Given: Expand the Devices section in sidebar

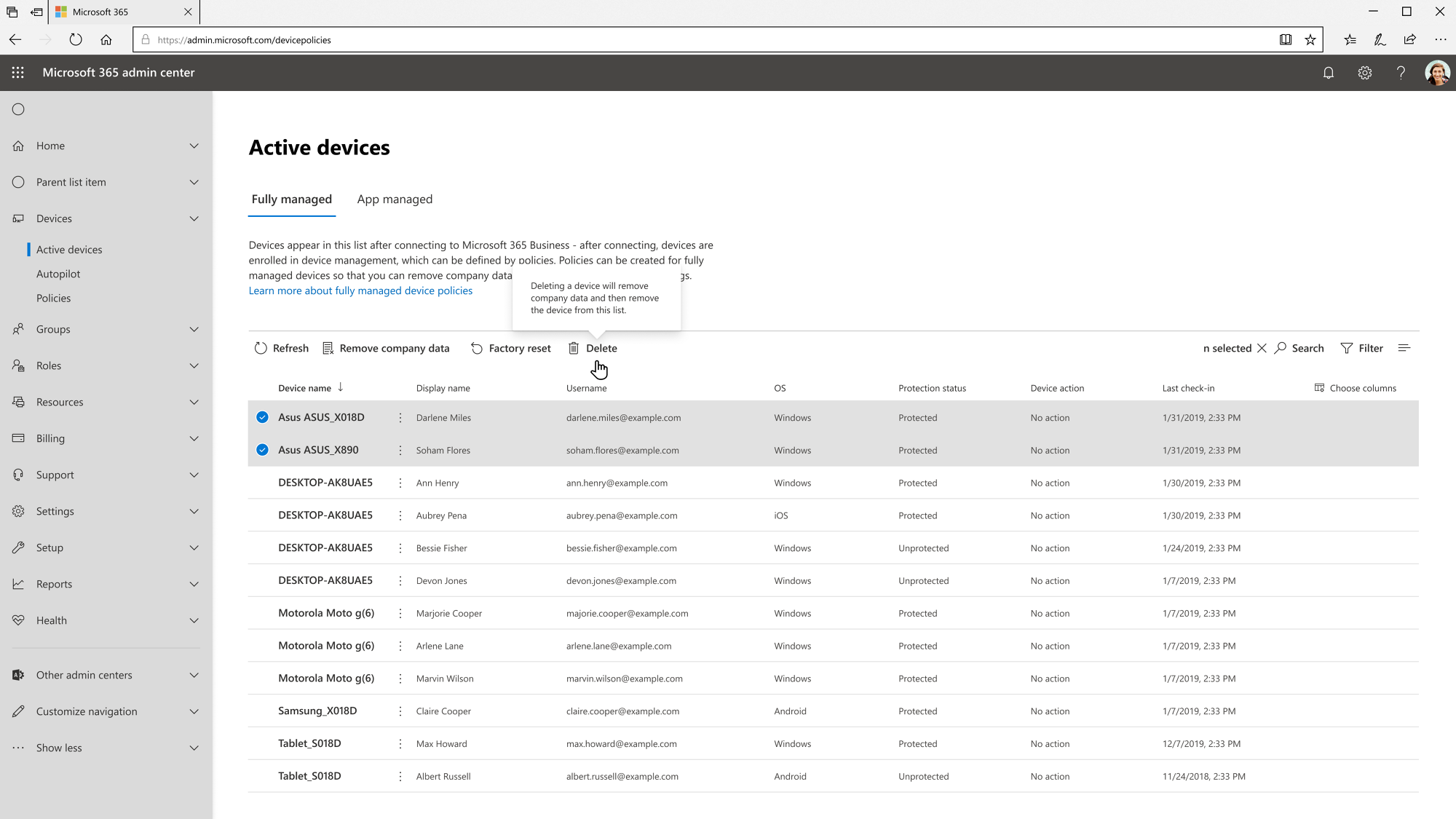Looking at the screenshot, I should pos(194,218).
